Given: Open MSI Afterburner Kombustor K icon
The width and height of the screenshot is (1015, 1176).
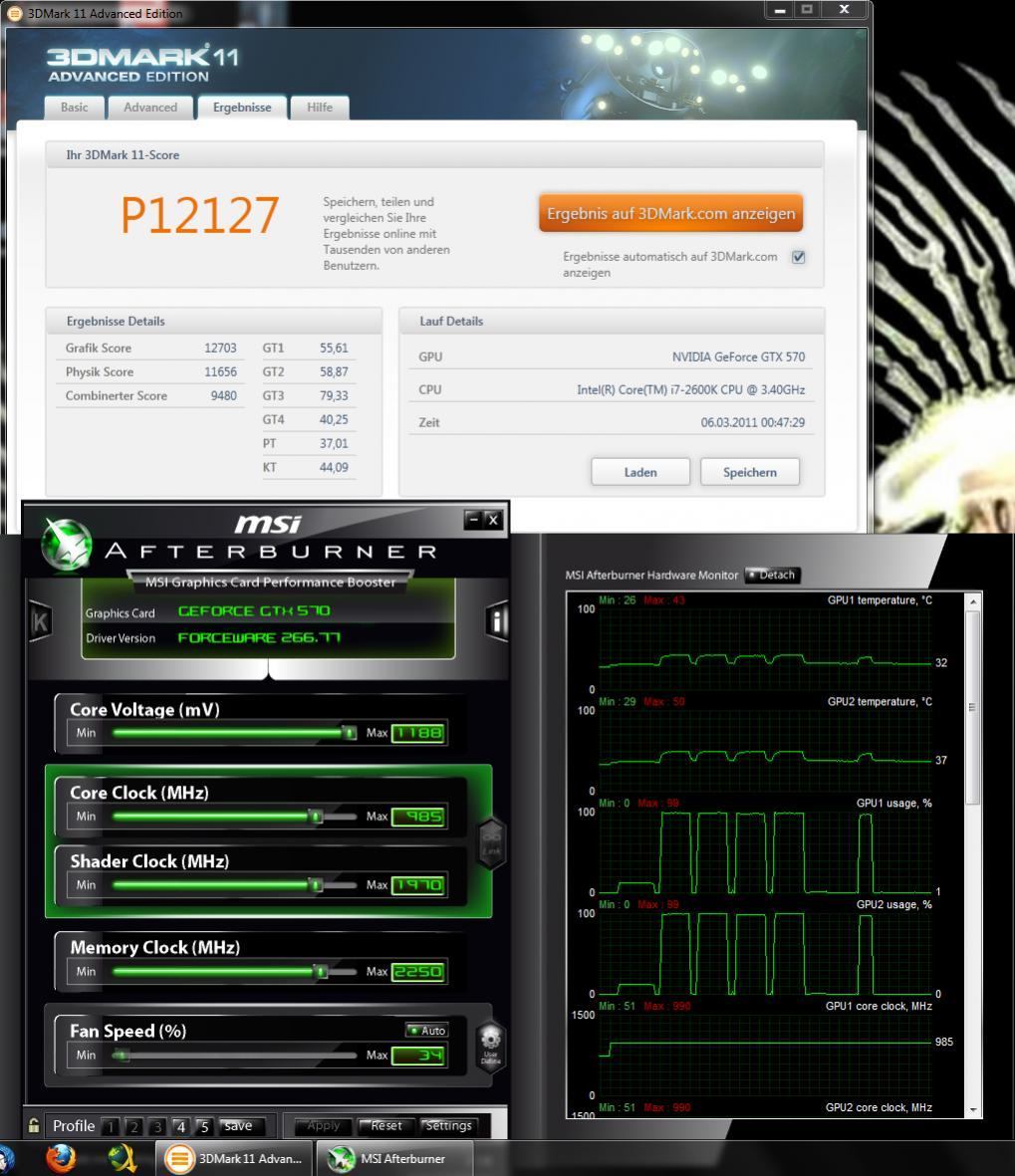Looking at the screenshot, I should click(x=40, y=621).
